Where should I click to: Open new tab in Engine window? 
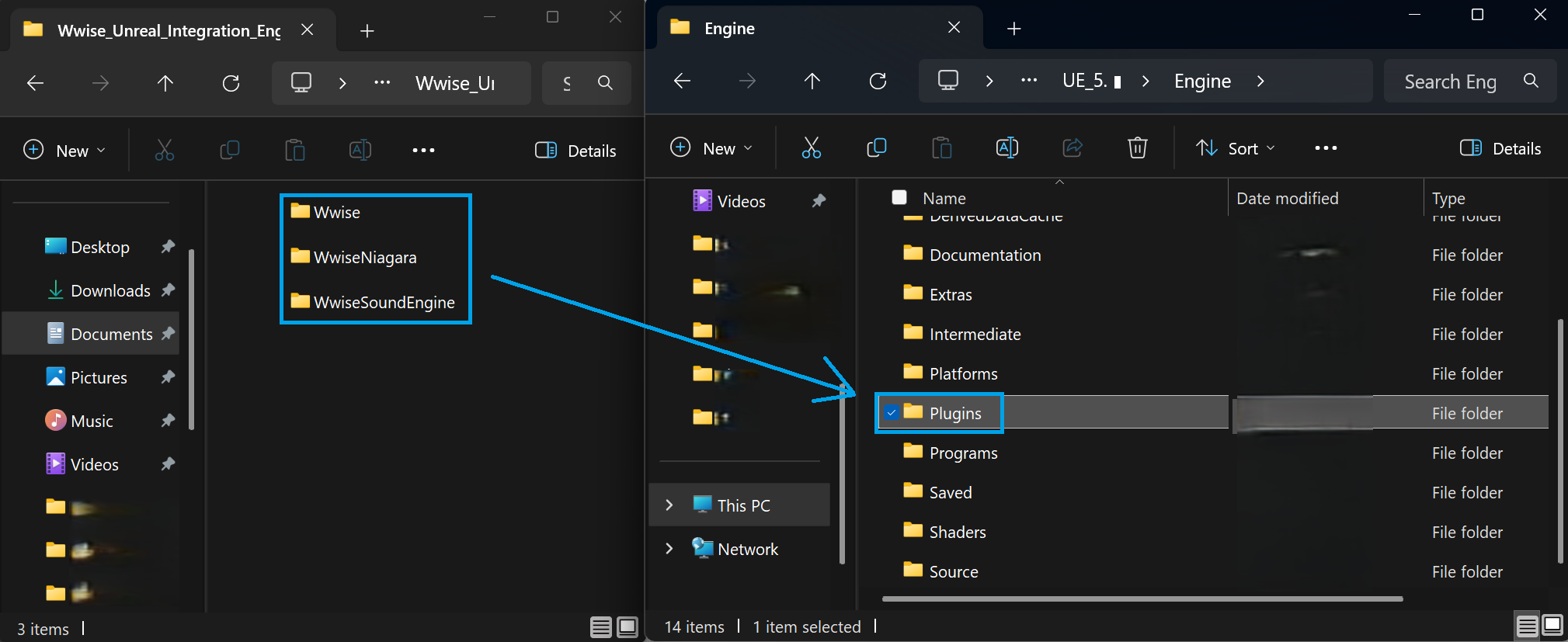1014,29
